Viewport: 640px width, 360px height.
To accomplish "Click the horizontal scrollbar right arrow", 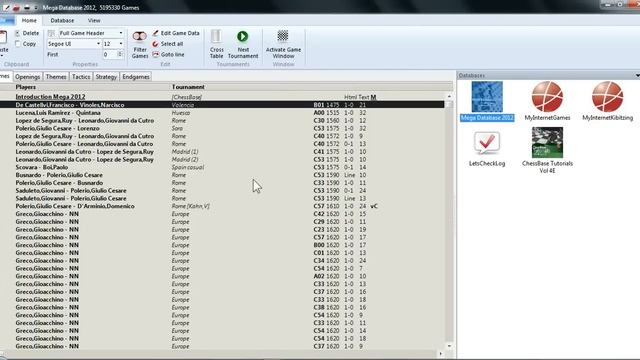I will [440, 354].
